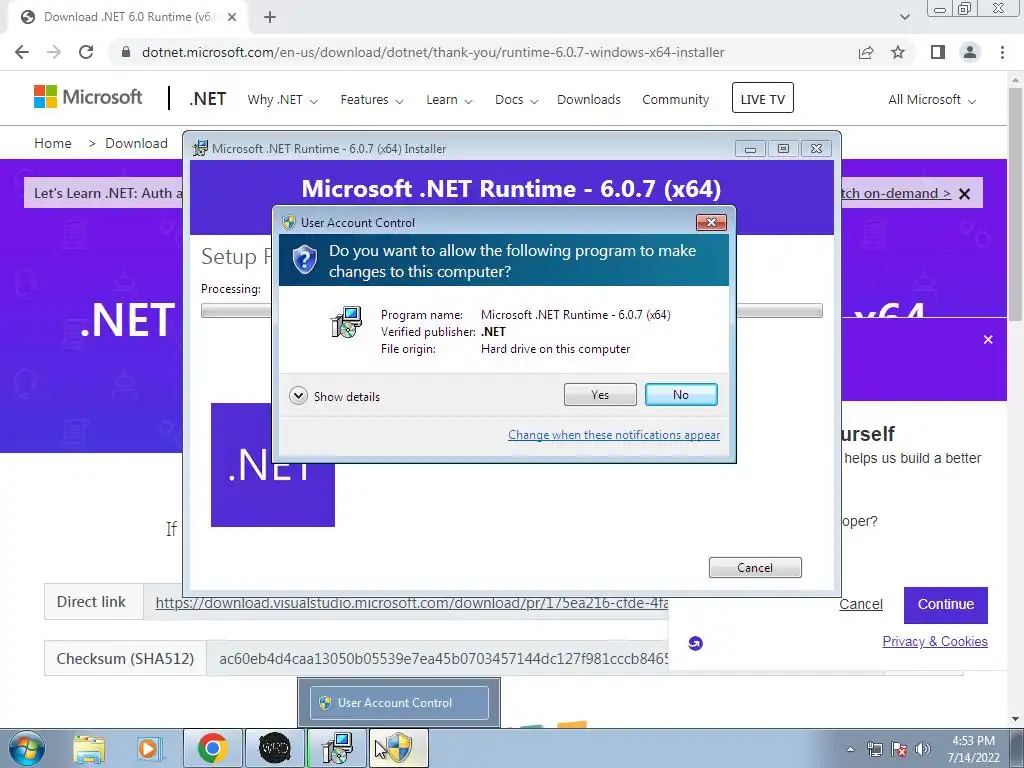Screen dimensions: 1024x768
Task: Open the .NET home link
Action: coord(208,99)
